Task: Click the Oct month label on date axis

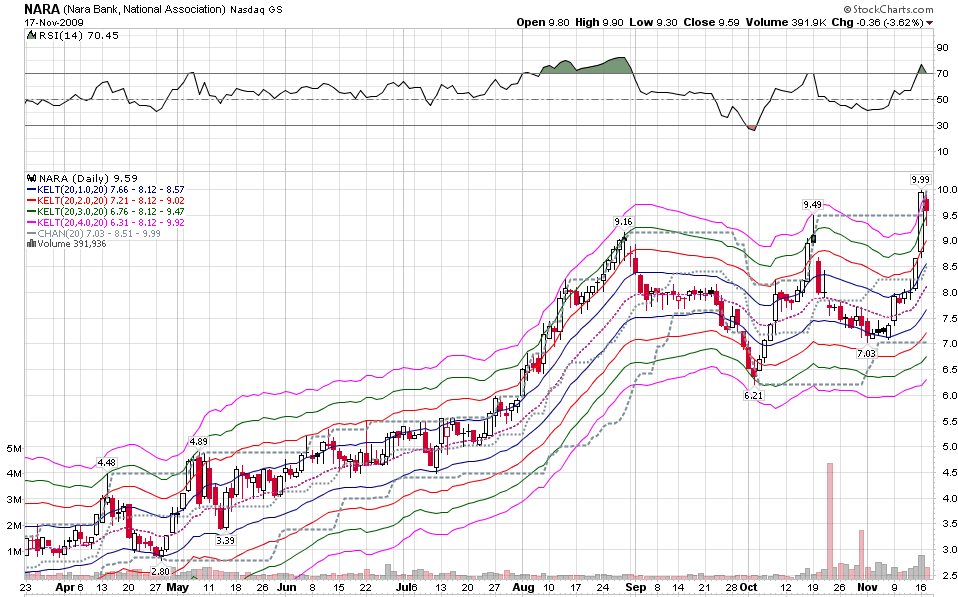Action: pos(748,588)
